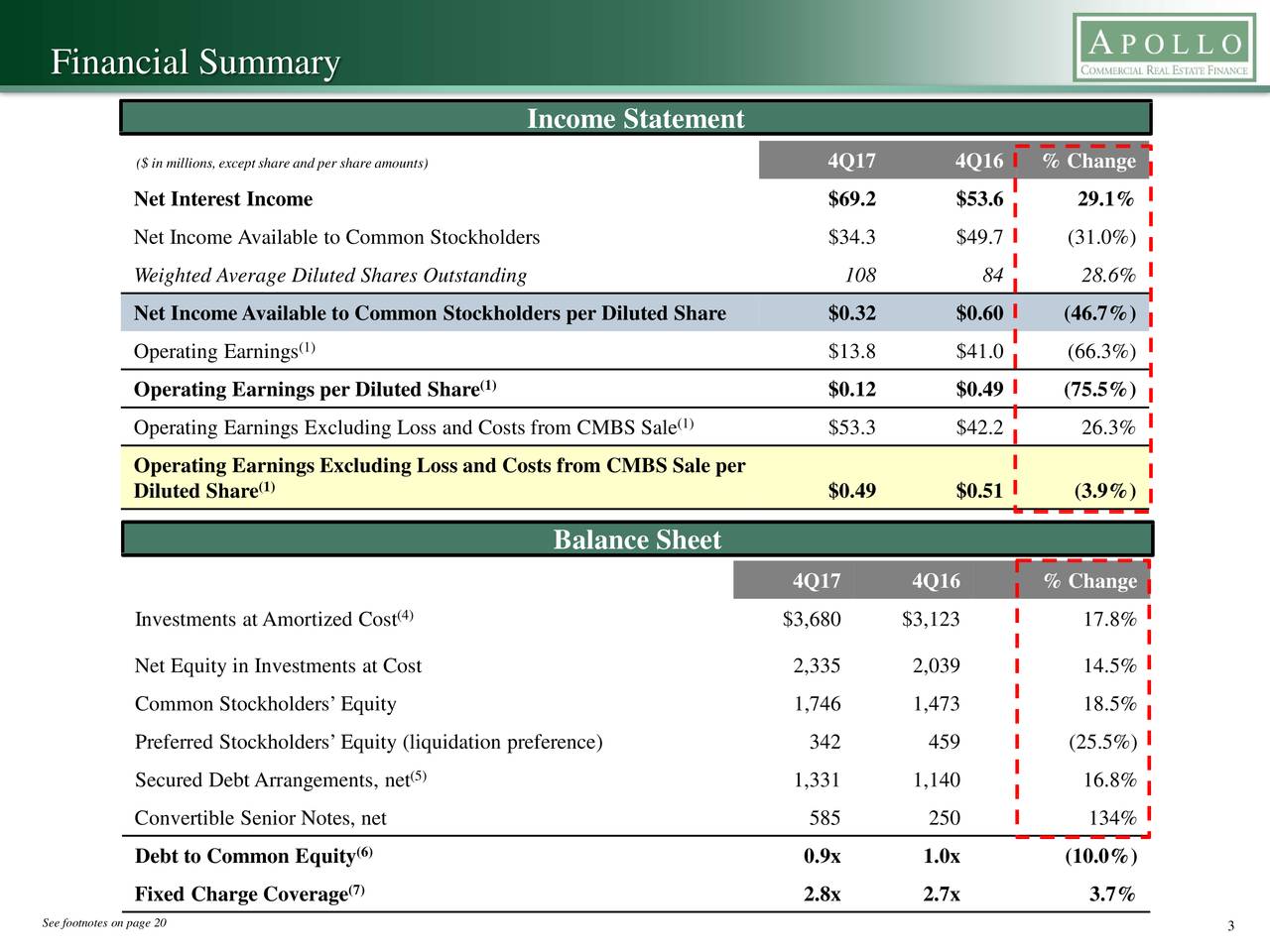This screenshot has width=1270, height=952.
Task: Select the 134% change value
Action: (x=1113, y=818)
